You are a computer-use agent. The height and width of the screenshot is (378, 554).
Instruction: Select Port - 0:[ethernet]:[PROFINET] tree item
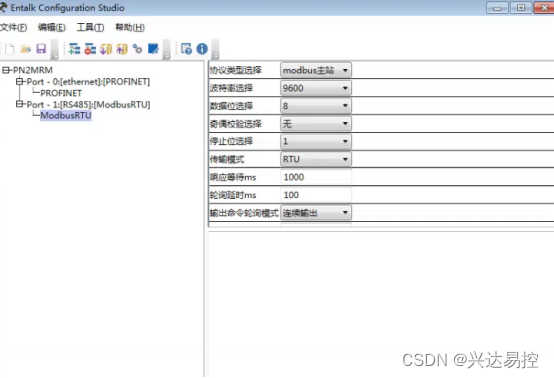pyautogui.click(x=88, y=82)
